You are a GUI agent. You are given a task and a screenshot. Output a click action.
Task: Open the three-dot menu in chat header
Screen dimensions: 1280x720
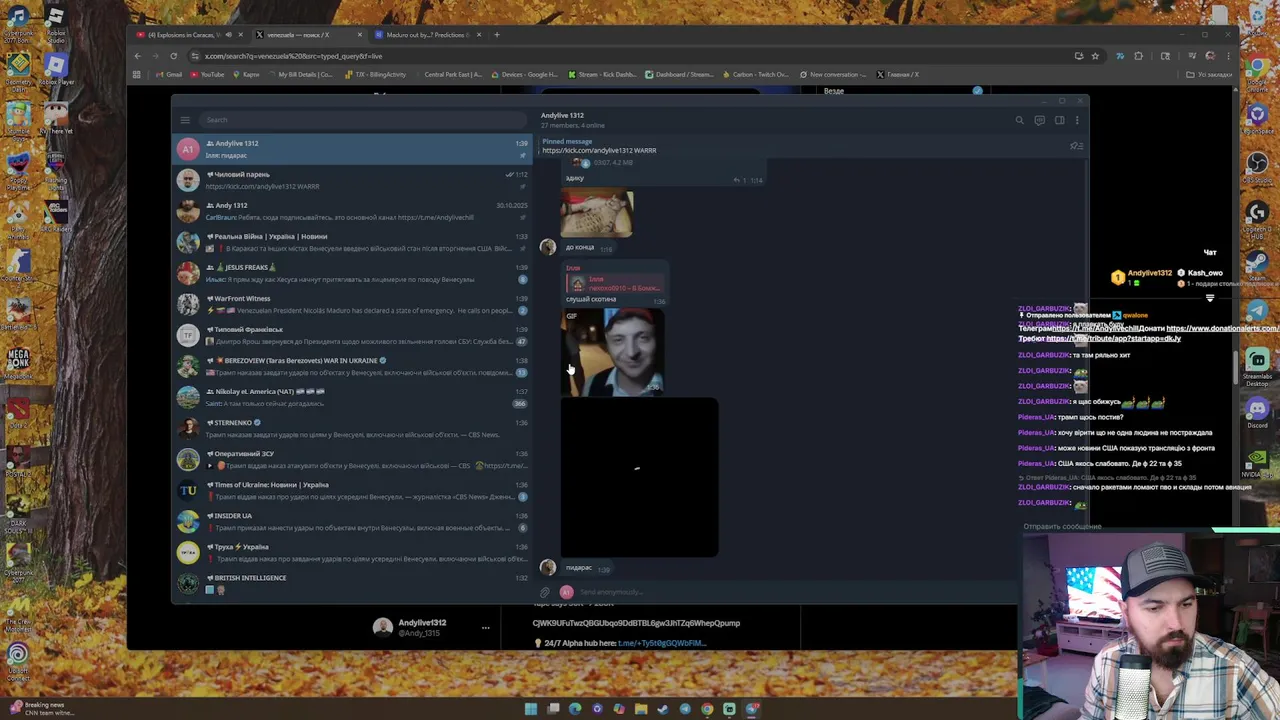pyautogui.click(x=1077, y=120)
